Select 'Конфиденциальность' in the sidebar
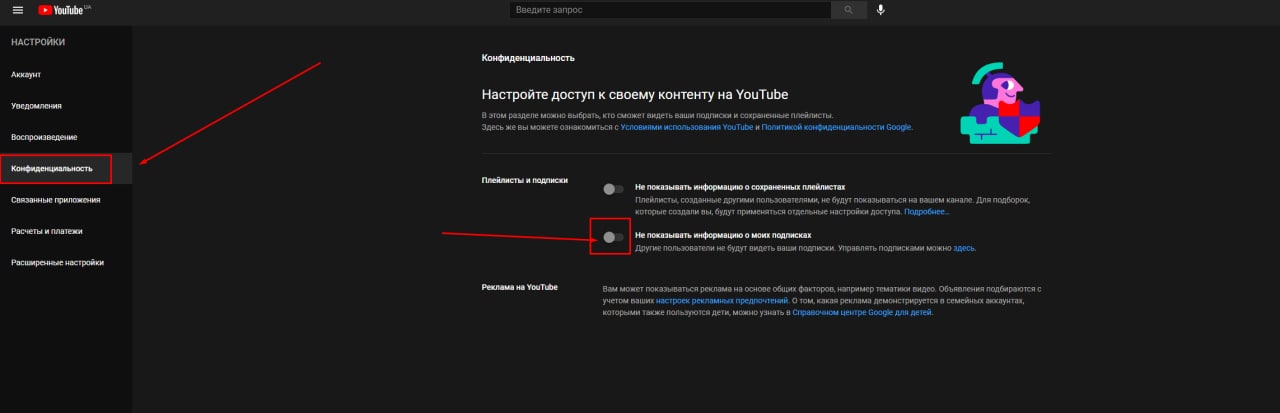This screenshot has width=1280, height=413. 66,168
